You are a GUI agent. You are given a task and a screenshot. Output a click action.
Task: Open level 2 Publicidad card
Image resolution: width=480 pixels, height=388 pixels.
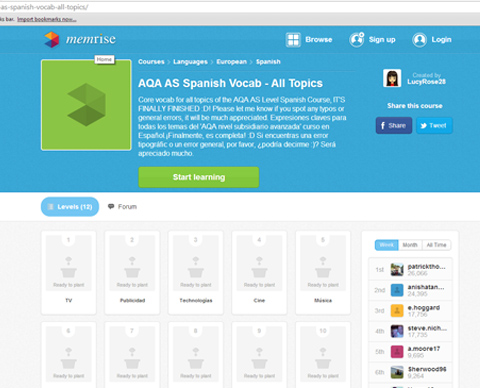point(132,273)
